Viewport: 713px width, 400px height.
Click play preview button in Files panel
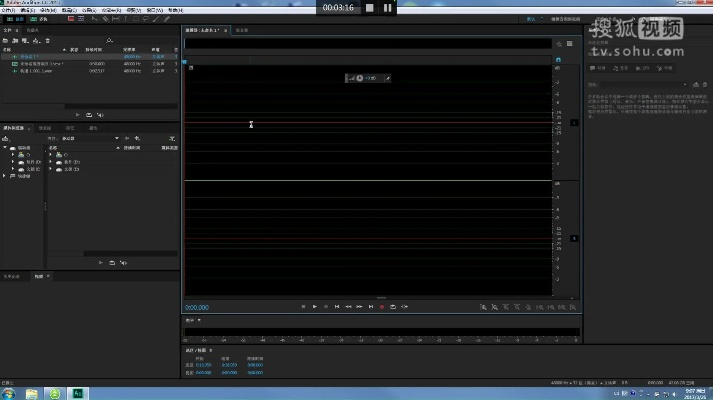click(78, 115)
